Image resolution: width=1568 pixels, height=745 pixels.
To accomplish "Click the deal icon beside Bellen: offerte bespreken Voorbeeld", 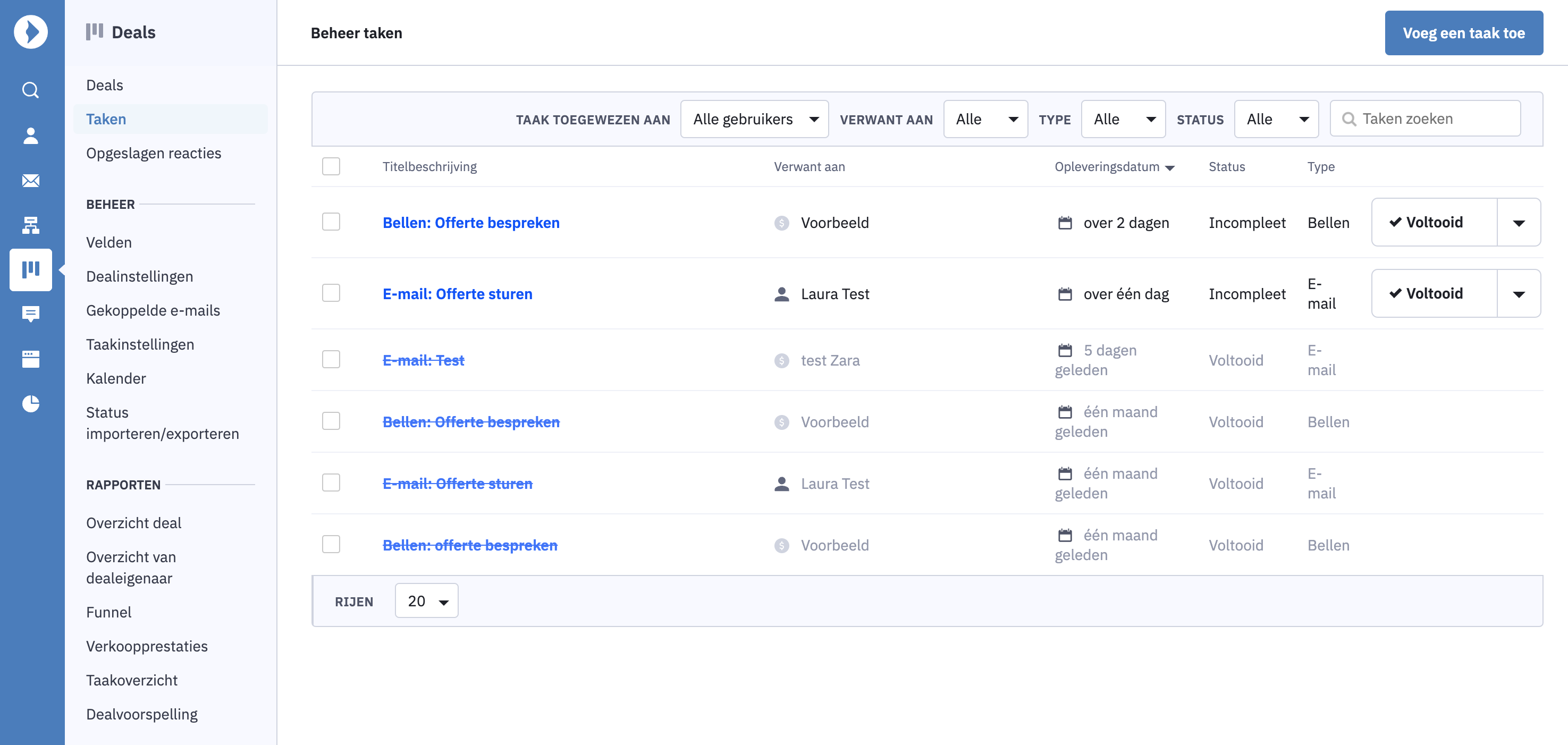I will [781, 545].
